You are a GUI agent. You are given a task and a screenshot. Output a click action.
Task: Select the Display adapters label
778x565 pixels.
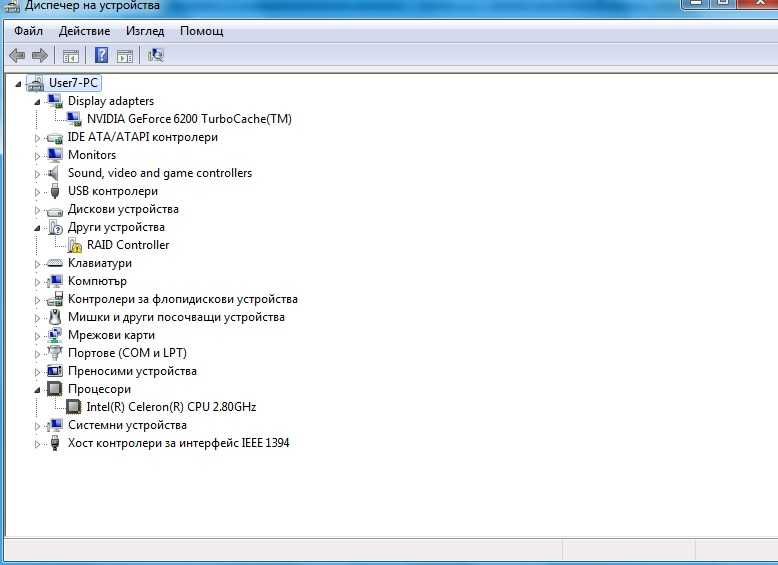111,101
